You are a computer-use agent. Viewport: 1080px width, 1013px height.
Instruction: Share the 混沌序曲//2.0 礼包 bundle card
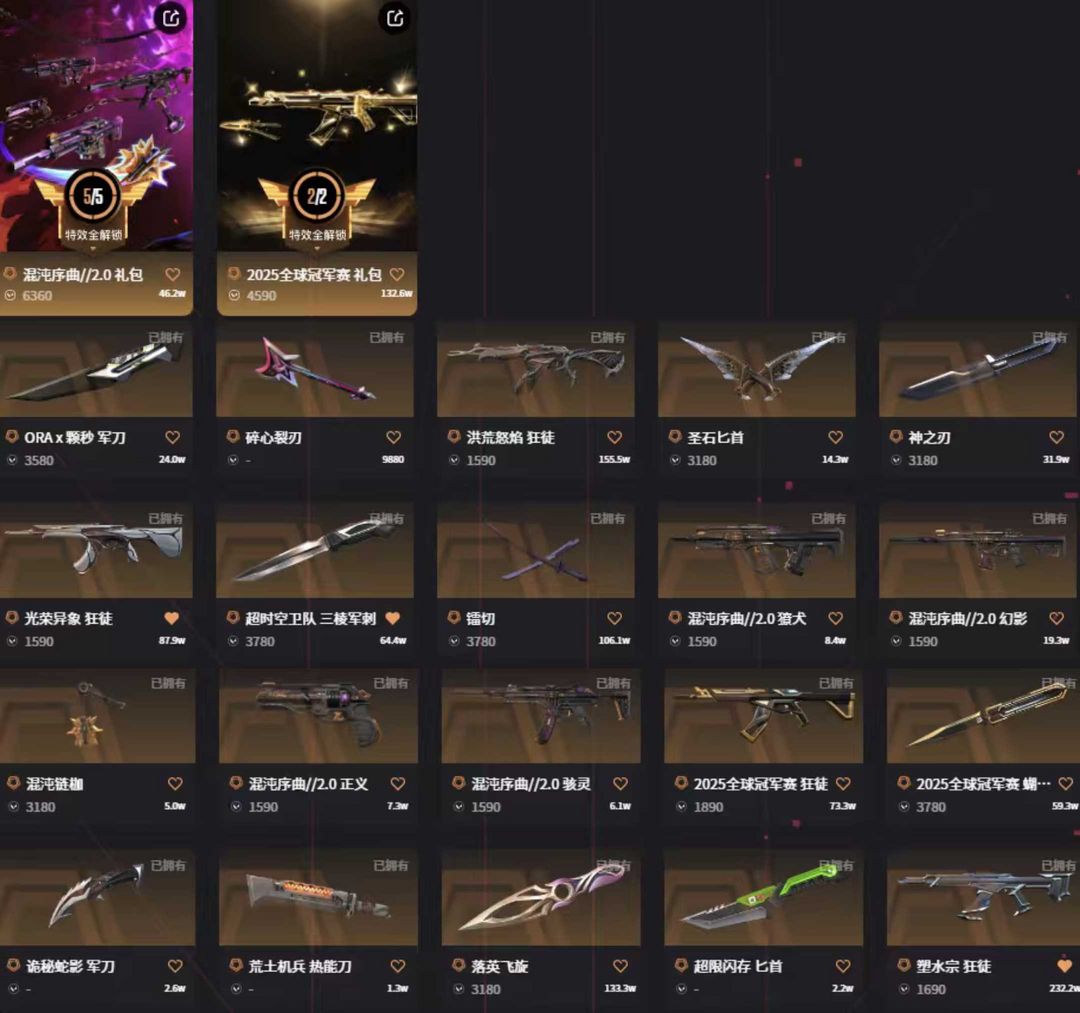(x=171, y=17)
